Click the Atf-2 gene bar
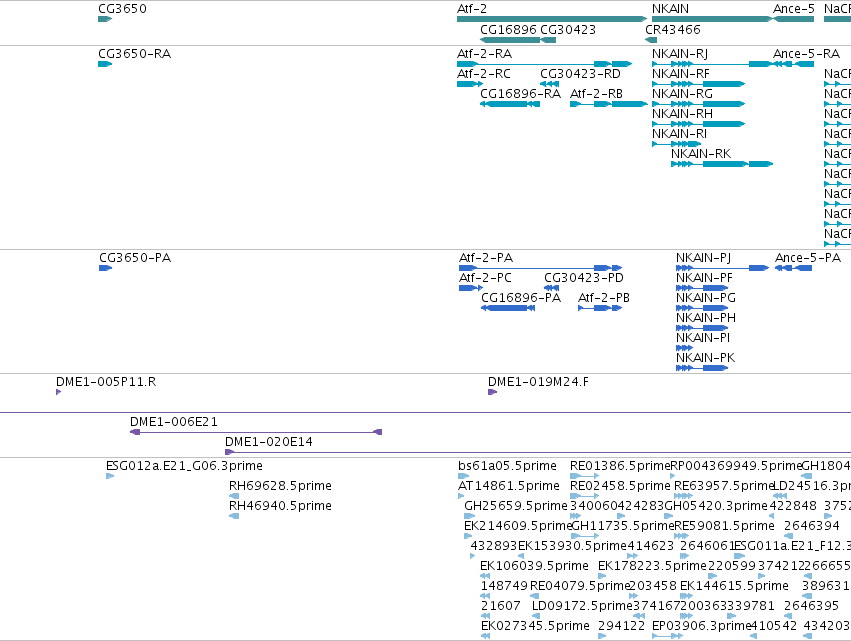 point(552,19)
